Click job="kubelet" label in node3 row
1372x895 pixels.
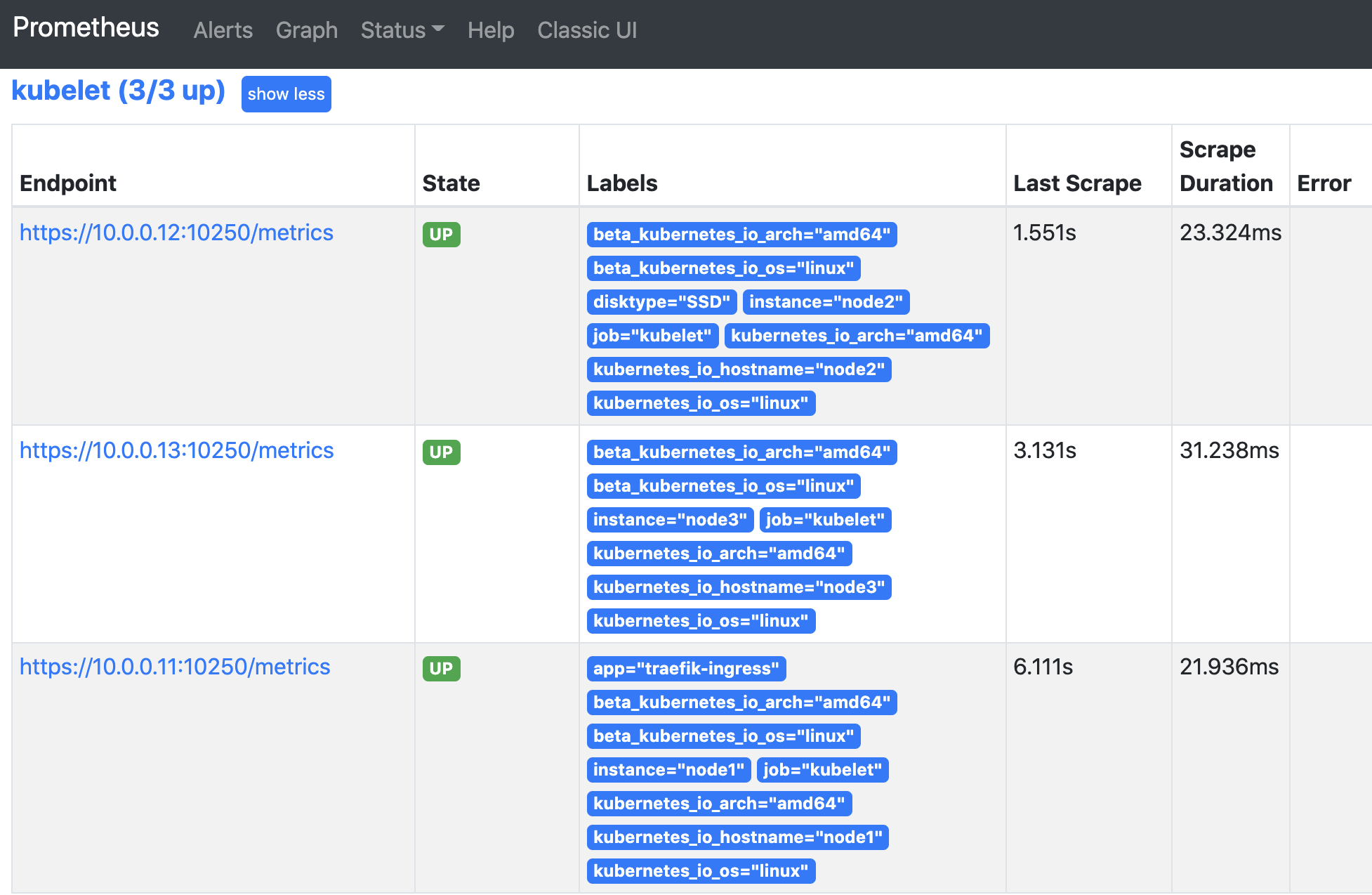[x=825, y=520]
